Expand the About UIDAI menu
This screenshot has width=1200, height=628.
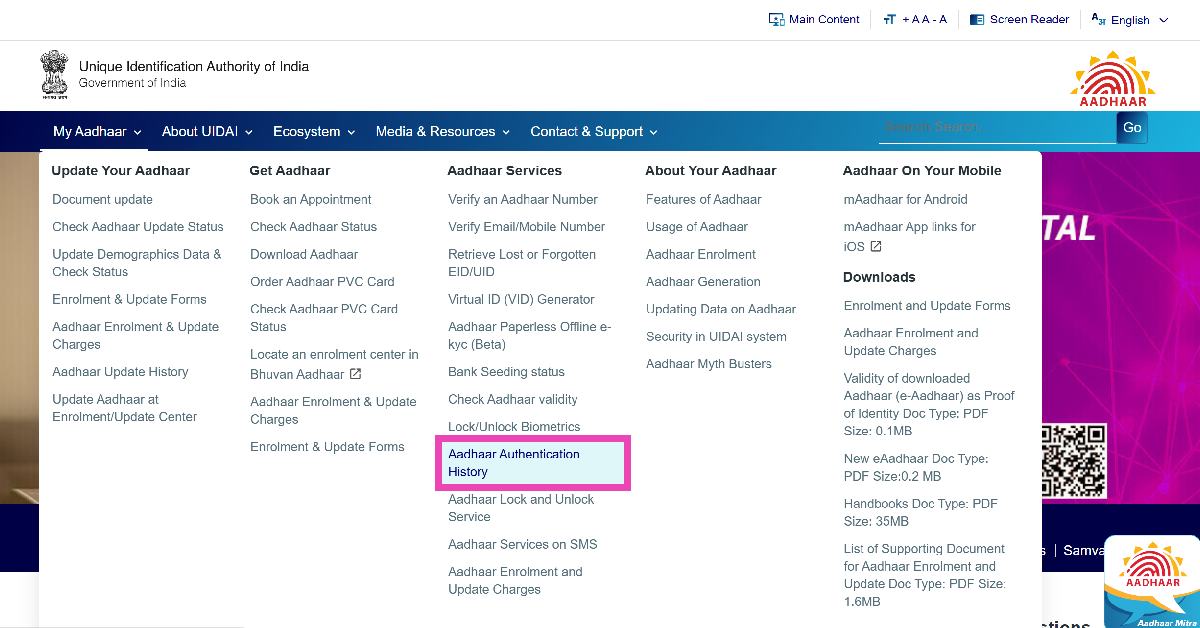(x=207, y=132)
